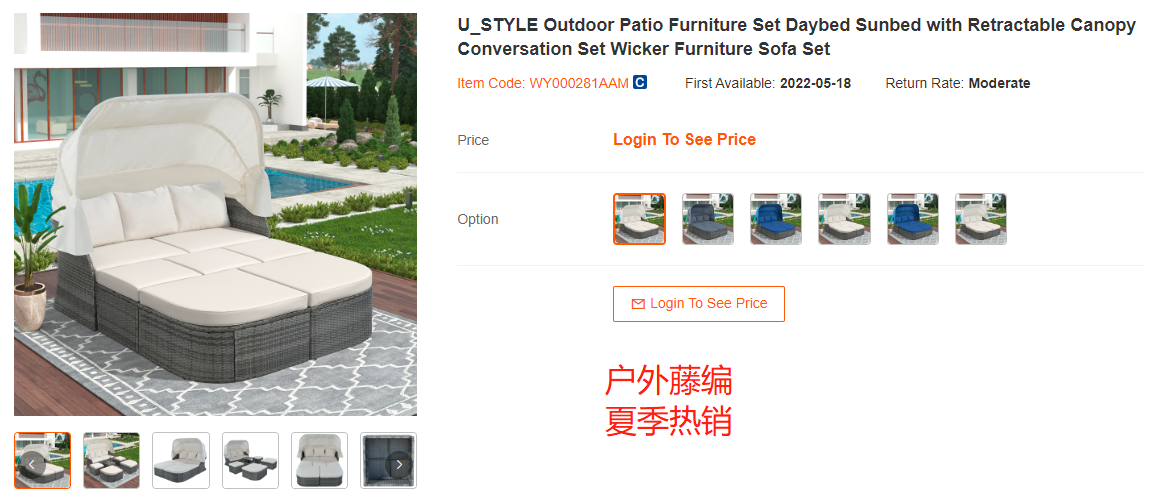Viewport: 1169px width, 503px height.
Task: Choose the first beige option with orange border
Action: (640, 219)
